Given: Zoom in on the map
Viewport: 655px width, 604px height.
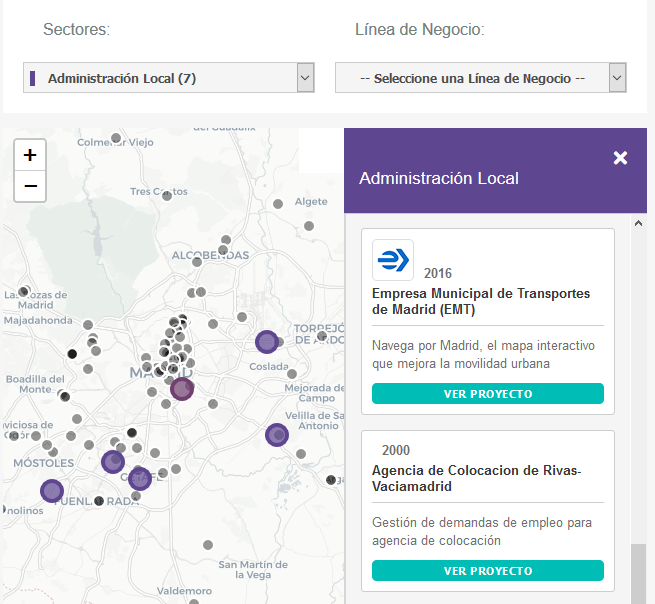Looking at the screenshot, I should (x=30, y=155).
